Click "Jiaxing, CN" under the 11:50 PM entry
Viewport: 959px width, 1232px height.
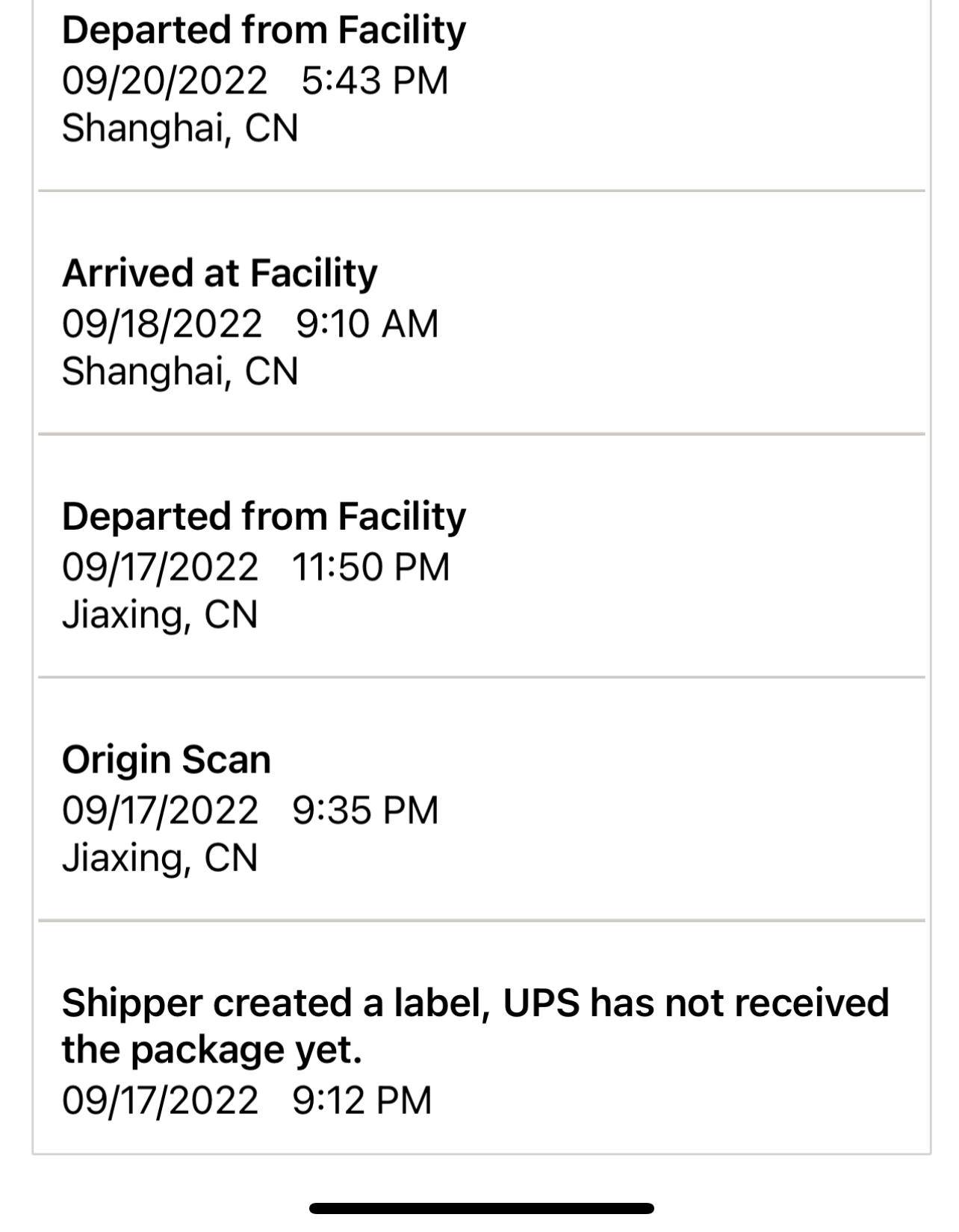click(x=160, y=615)
